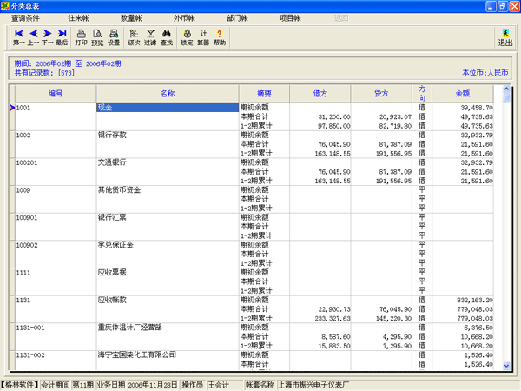The image size is (521, 391).
Task: Click the 本位币:人民币 label
Action: [x=485, y=72]
